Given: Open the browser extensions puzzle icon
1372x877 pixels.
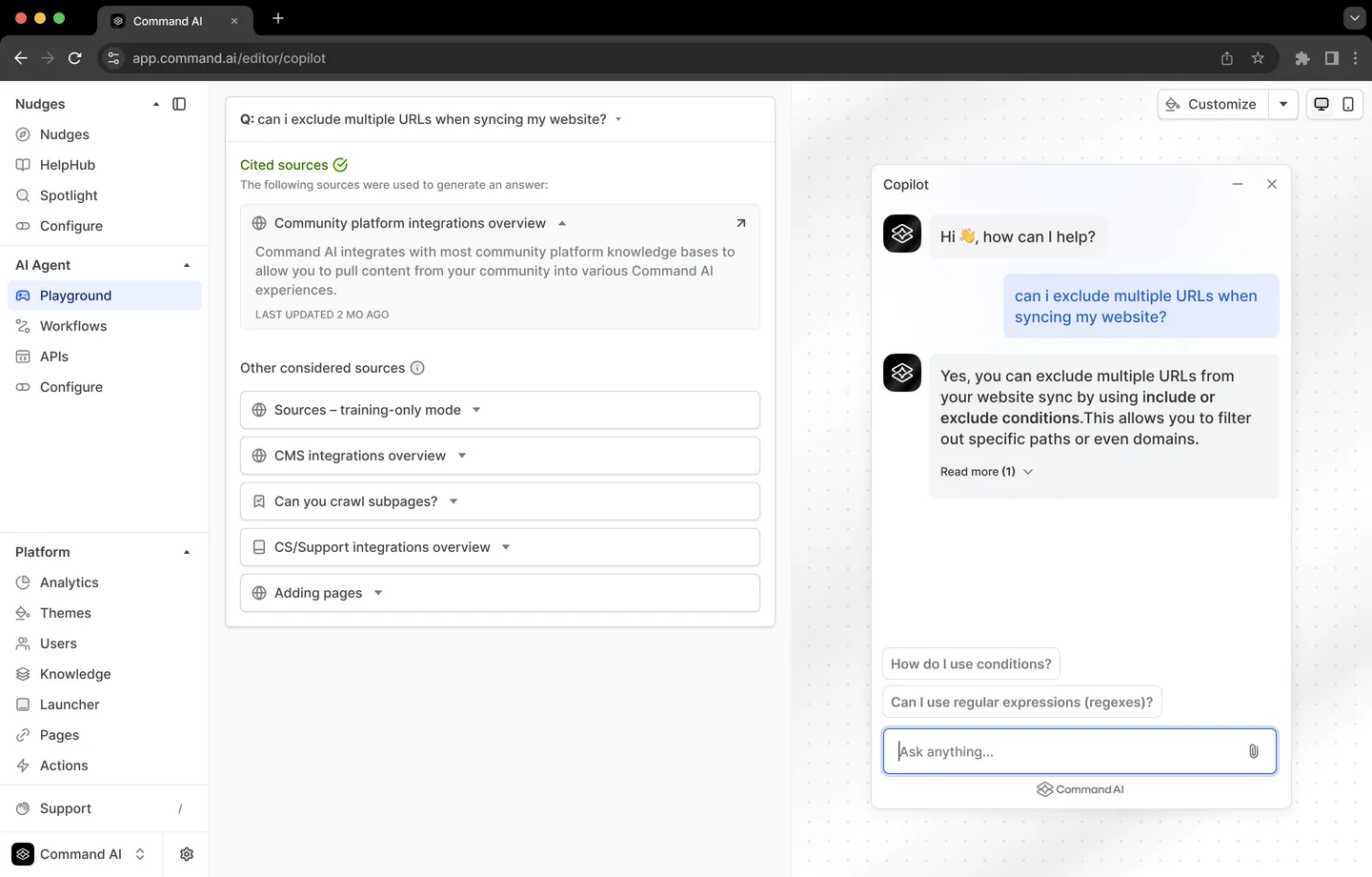Looking at the screenshot, I should tap(1302, 58).
